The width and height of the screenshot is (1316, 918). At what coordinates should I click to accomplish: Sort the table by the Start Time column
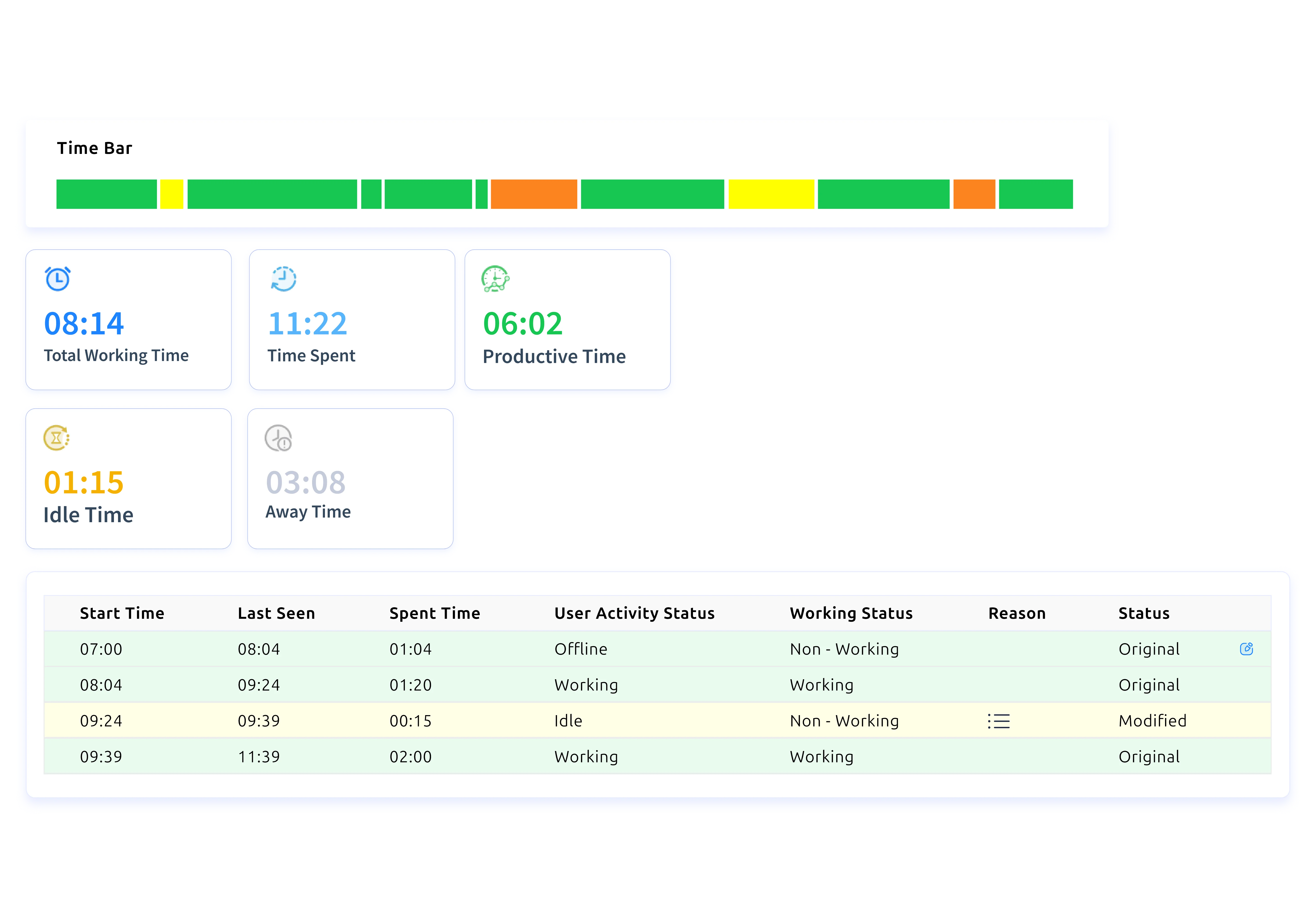[122, 613]
